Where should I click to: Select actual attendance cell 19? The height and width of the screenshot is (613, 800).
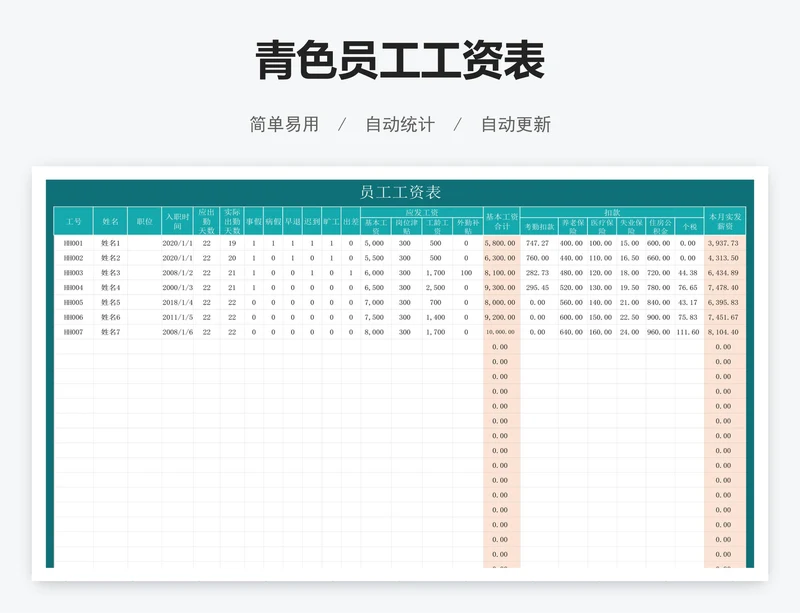232,243
